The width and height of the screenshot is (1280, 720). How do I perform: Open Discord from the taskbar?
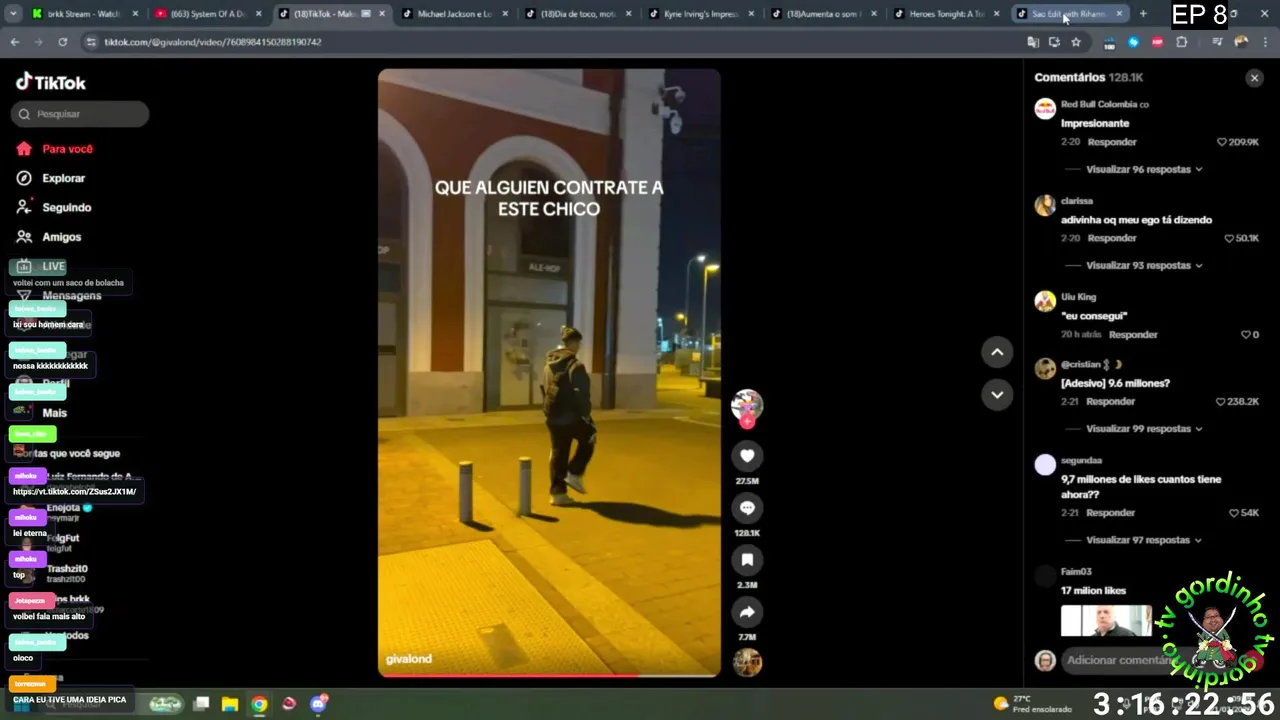319,704
